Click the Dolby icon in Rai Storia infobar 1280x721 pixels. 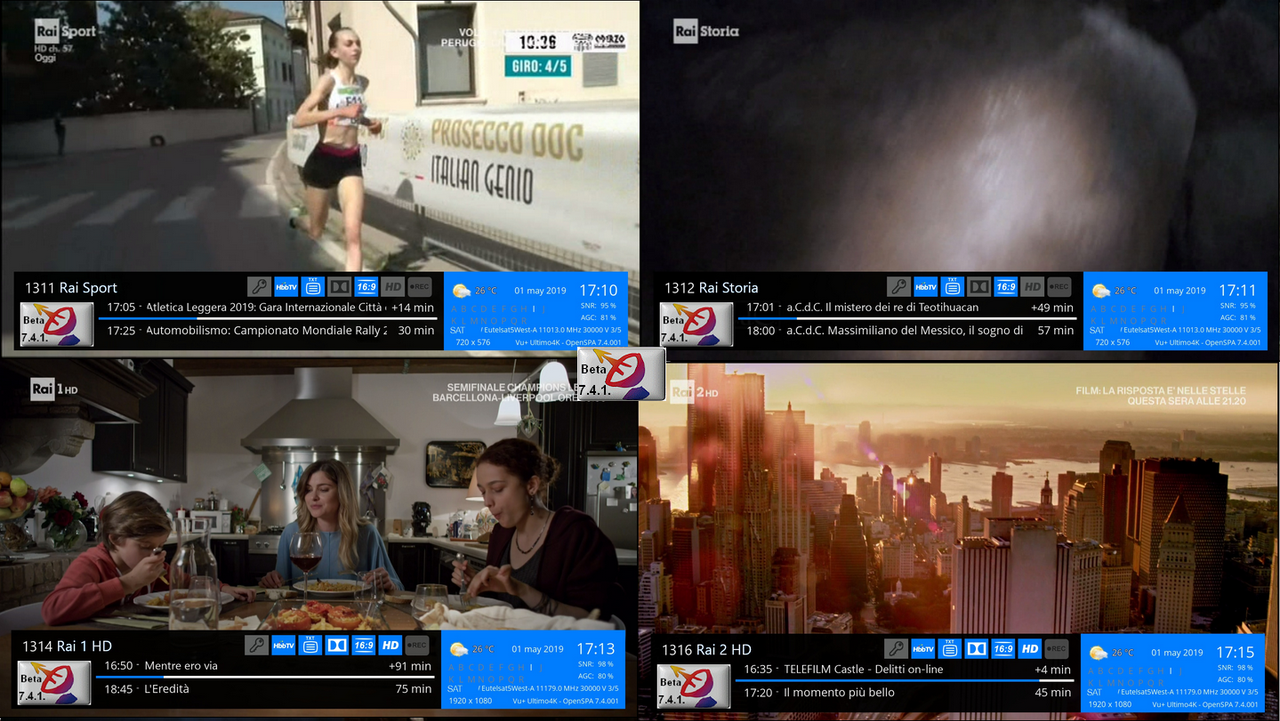(x=979, y=287)
